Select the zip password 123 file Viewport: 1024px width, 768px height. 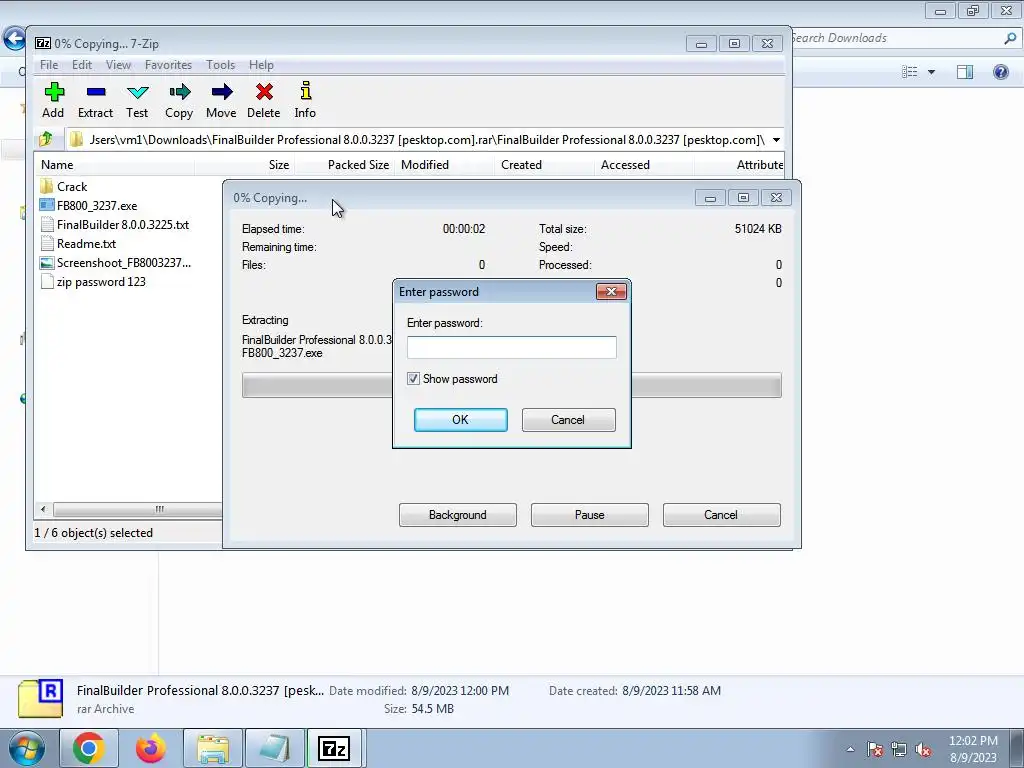pos(93,281)
